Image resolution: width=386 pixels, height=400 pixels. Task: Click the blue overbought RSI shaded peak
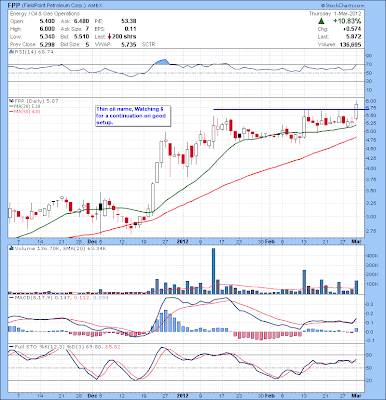tap(163, 62)
